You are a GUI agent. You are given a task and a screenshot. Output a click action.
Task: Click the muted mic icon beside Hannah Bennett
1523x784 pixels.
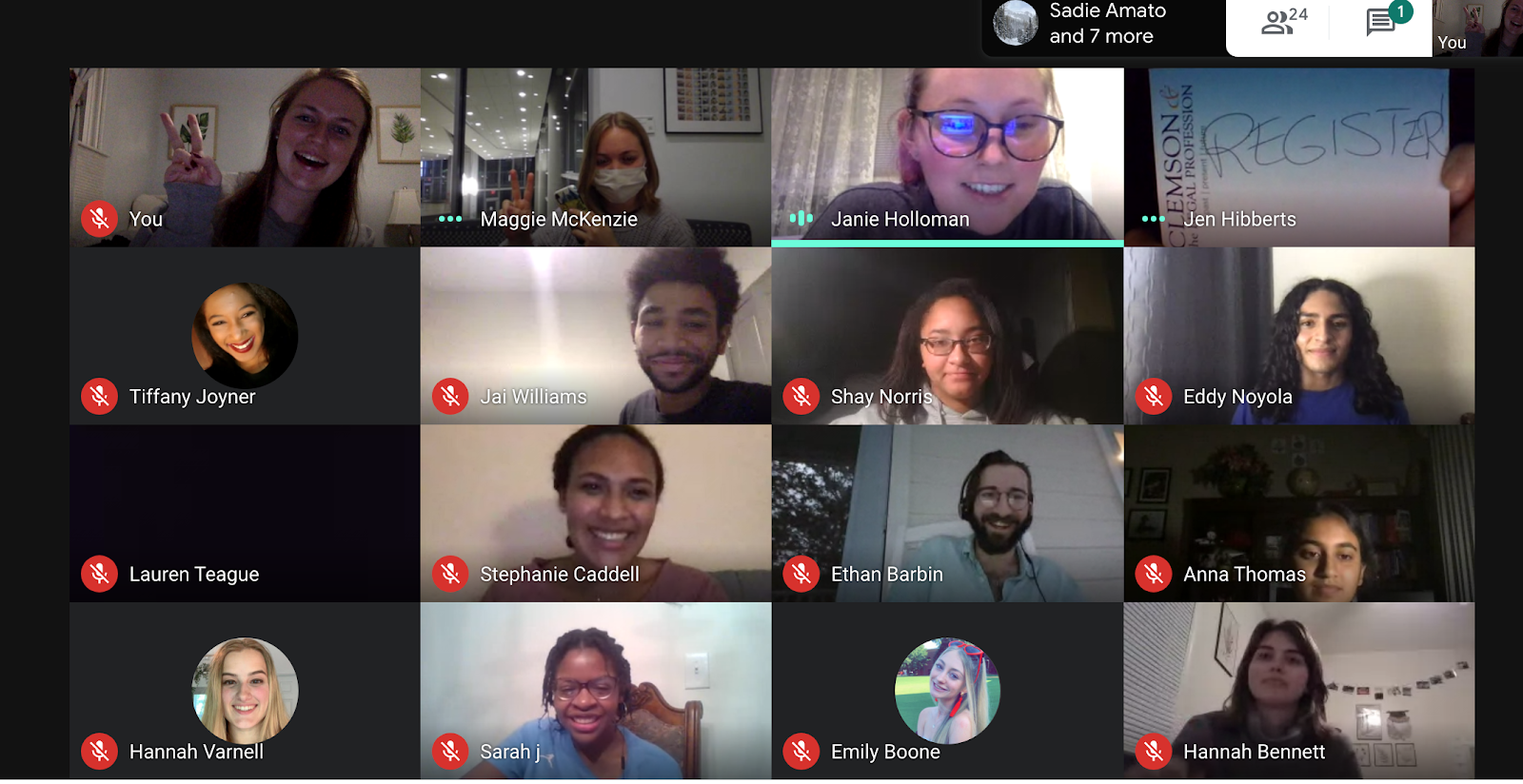point(1154,752)
